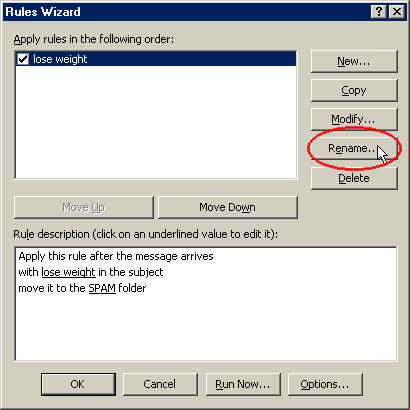Click the question mark help icon

click(x=379, y=12)
